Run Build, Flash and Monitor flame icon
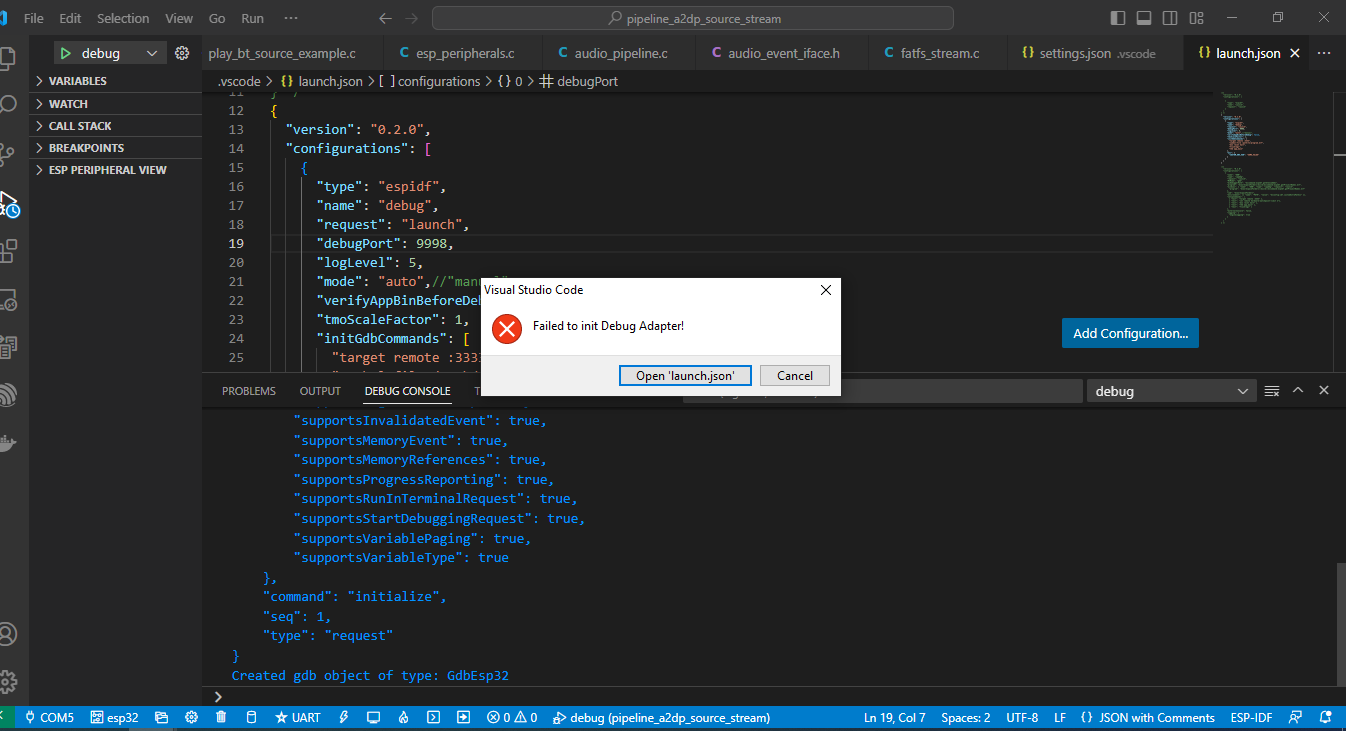 404,718
